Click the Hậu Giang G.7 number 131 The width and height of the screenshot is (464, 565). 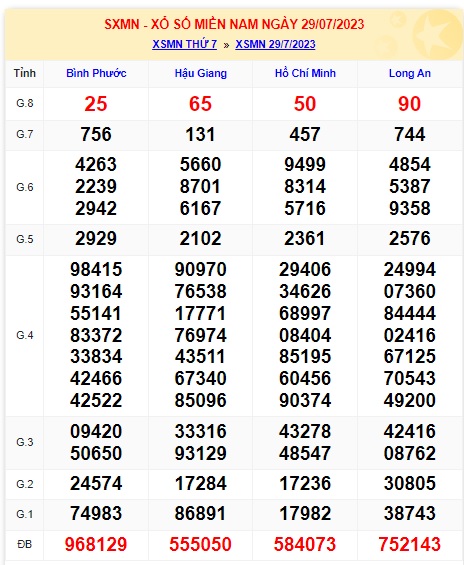point(200,134)
